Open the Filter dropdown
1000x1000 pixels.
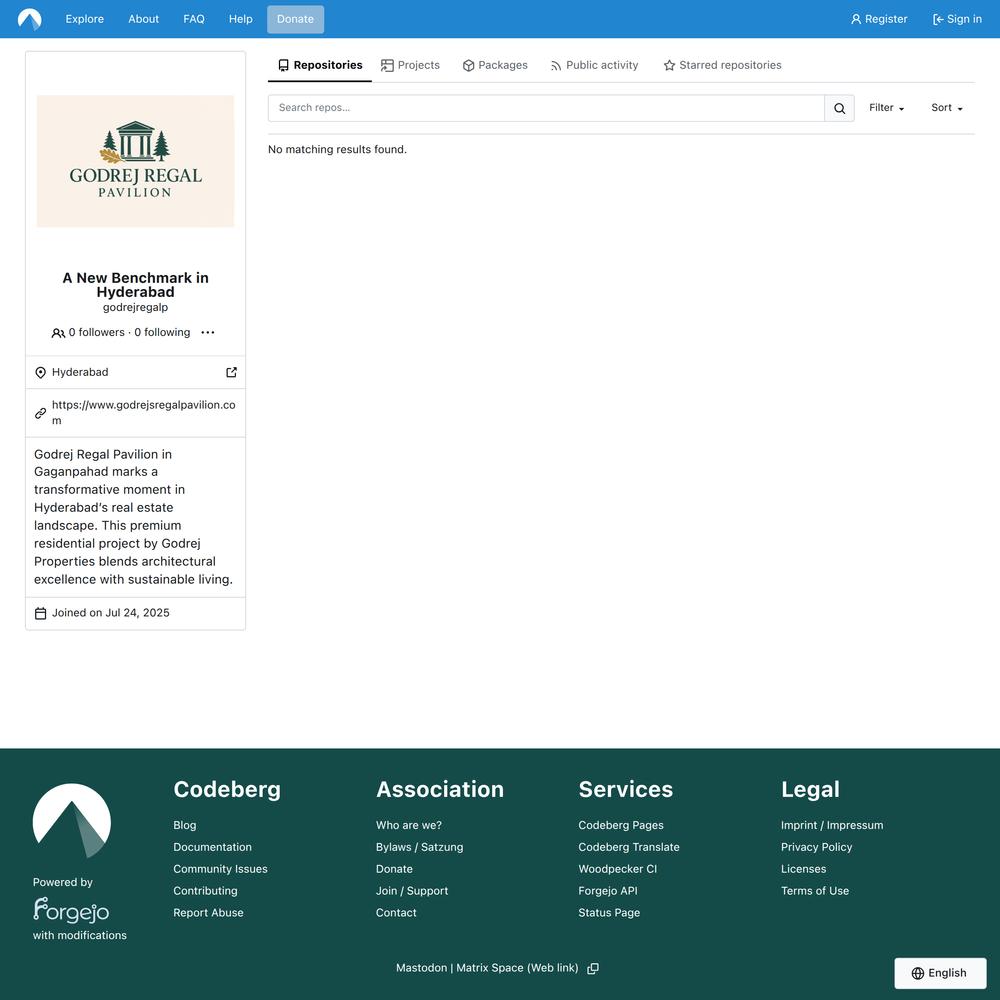point(886,108)
